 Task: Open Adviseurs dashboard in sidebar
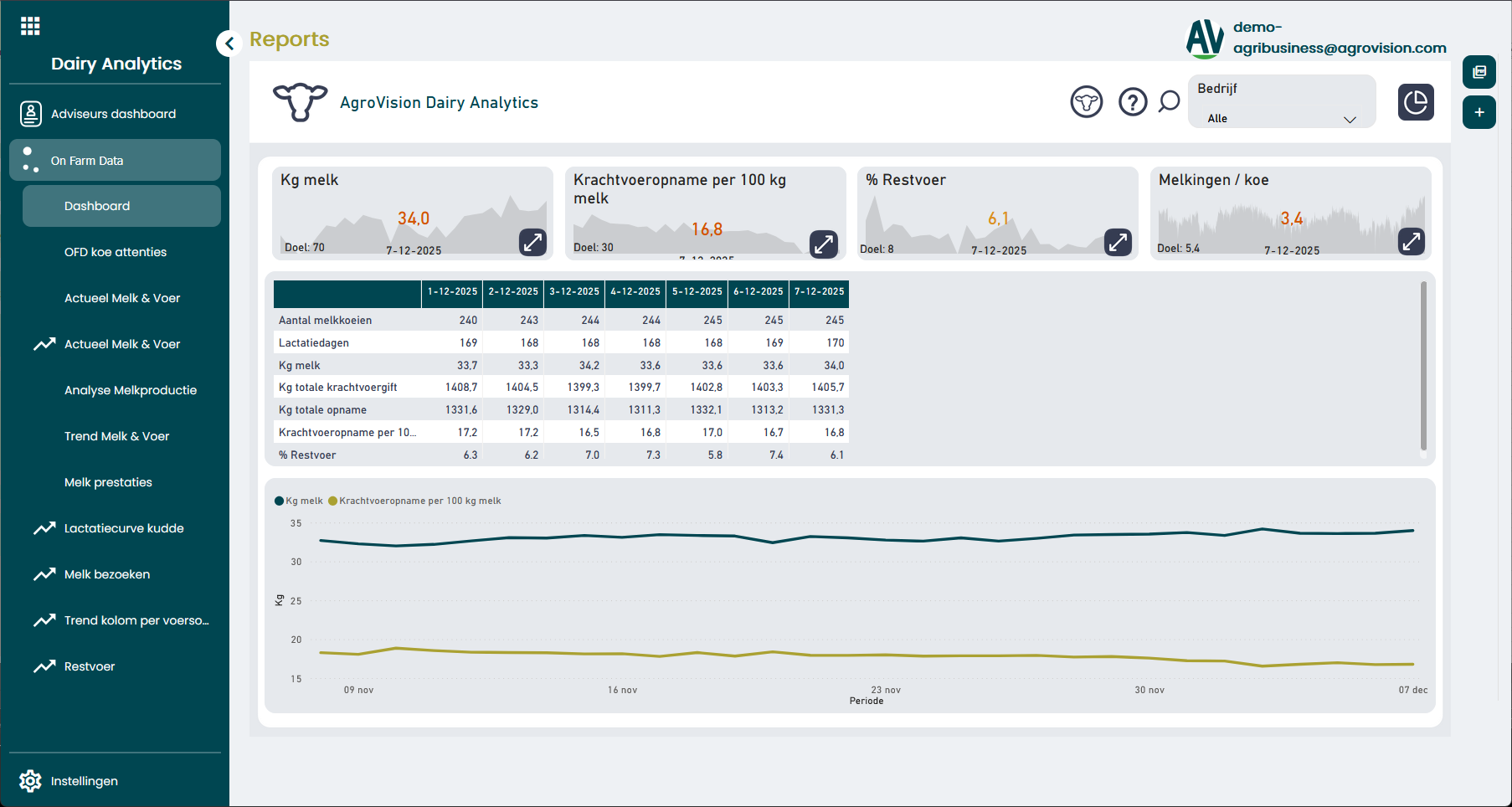tap(113, 114)
